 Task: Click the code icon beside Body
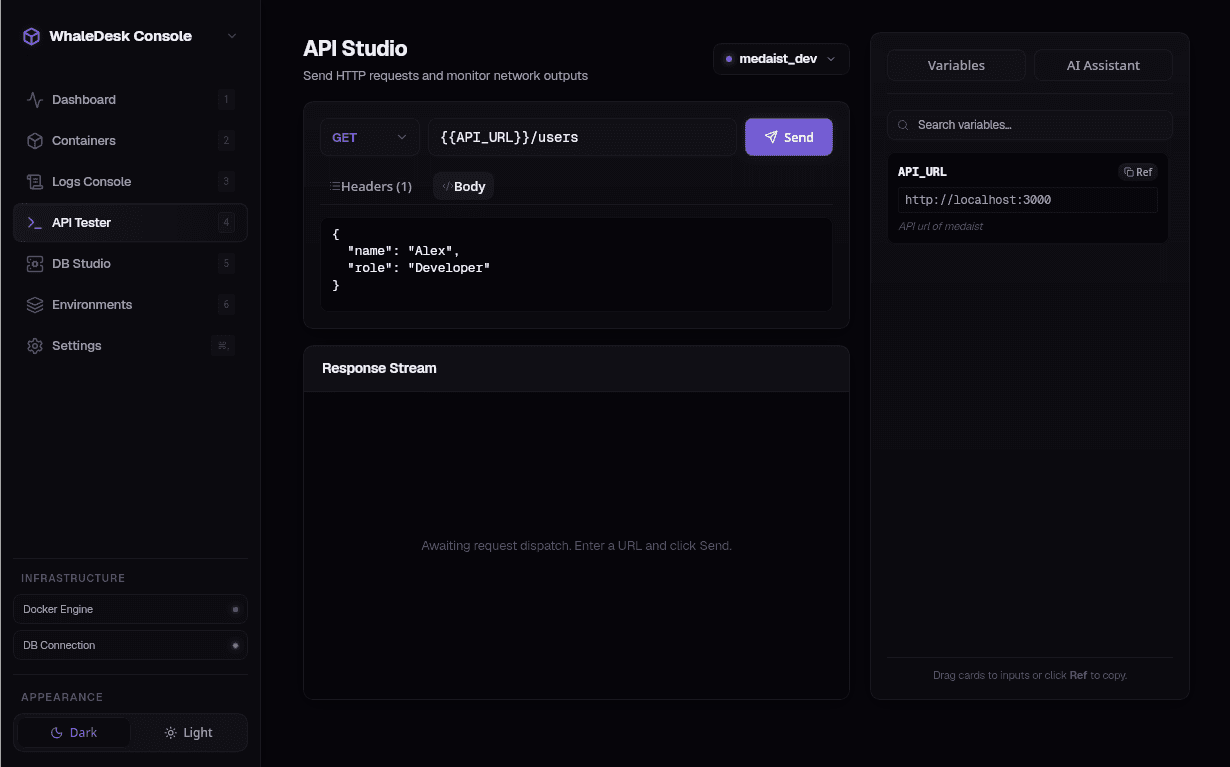pyautogui.click(x=447, y=186)
